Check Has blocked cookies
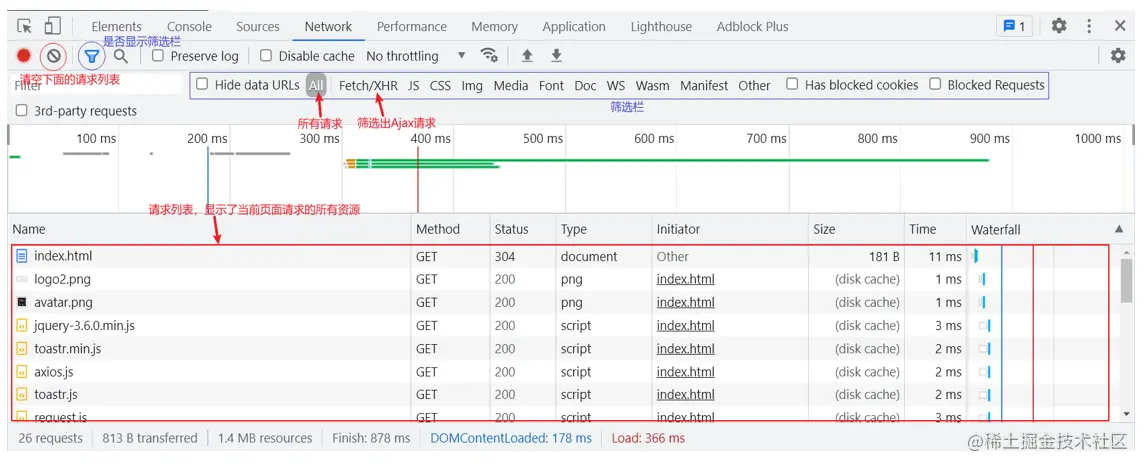 pyautogui.click(x=792, y=85)
